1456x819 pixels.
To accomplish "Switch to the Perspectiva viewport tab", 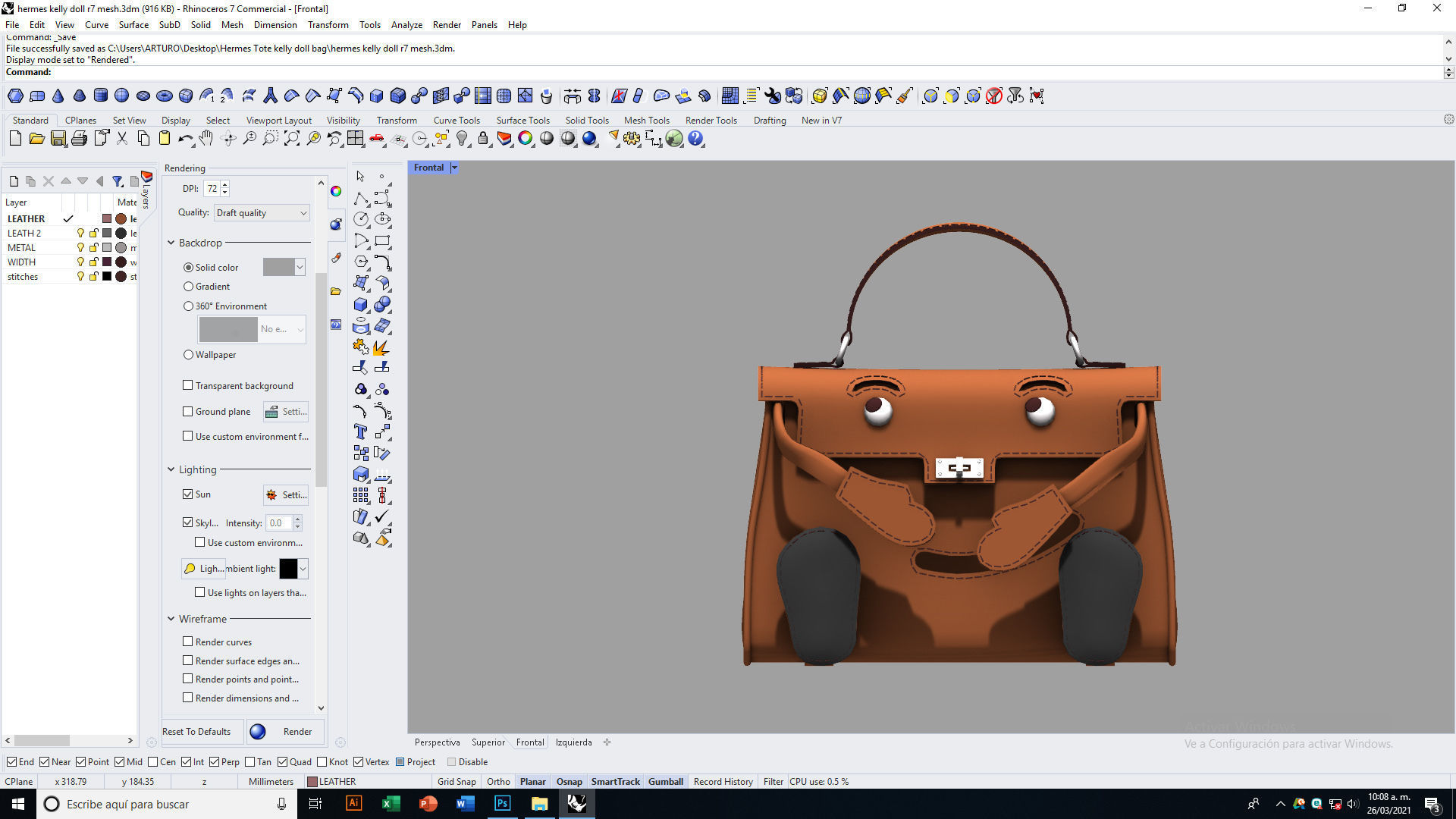I will [x=437, y=742].
